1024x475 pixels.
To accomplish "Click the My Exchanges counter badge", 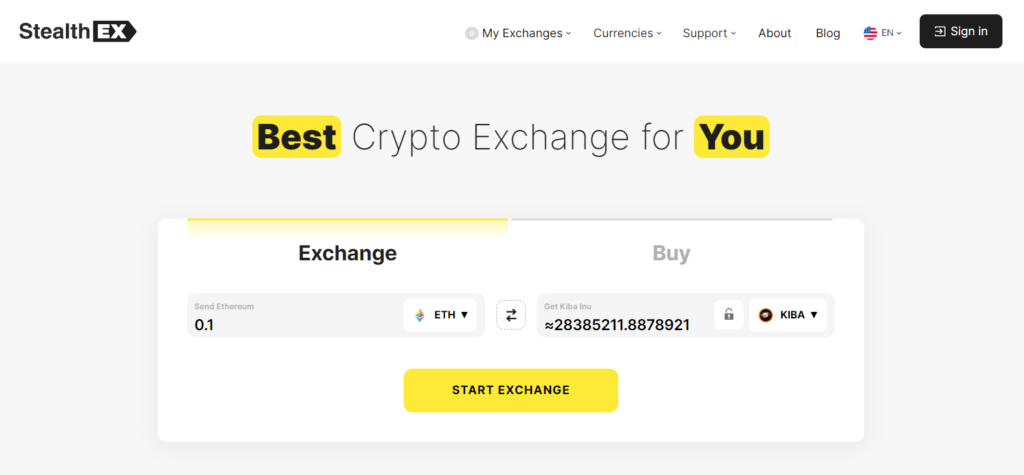I will pyautogui.click(x=472, y=33).
